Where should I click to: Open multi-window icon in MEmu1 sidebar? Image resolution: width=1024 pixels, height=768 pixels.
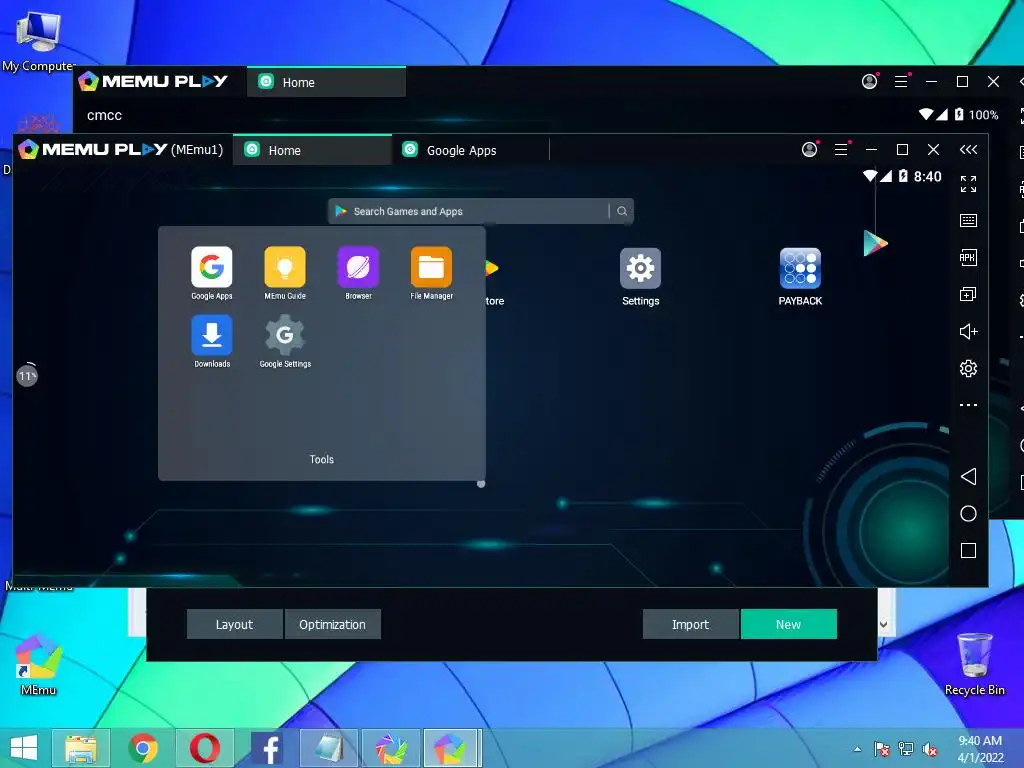(x=968, y=295)
